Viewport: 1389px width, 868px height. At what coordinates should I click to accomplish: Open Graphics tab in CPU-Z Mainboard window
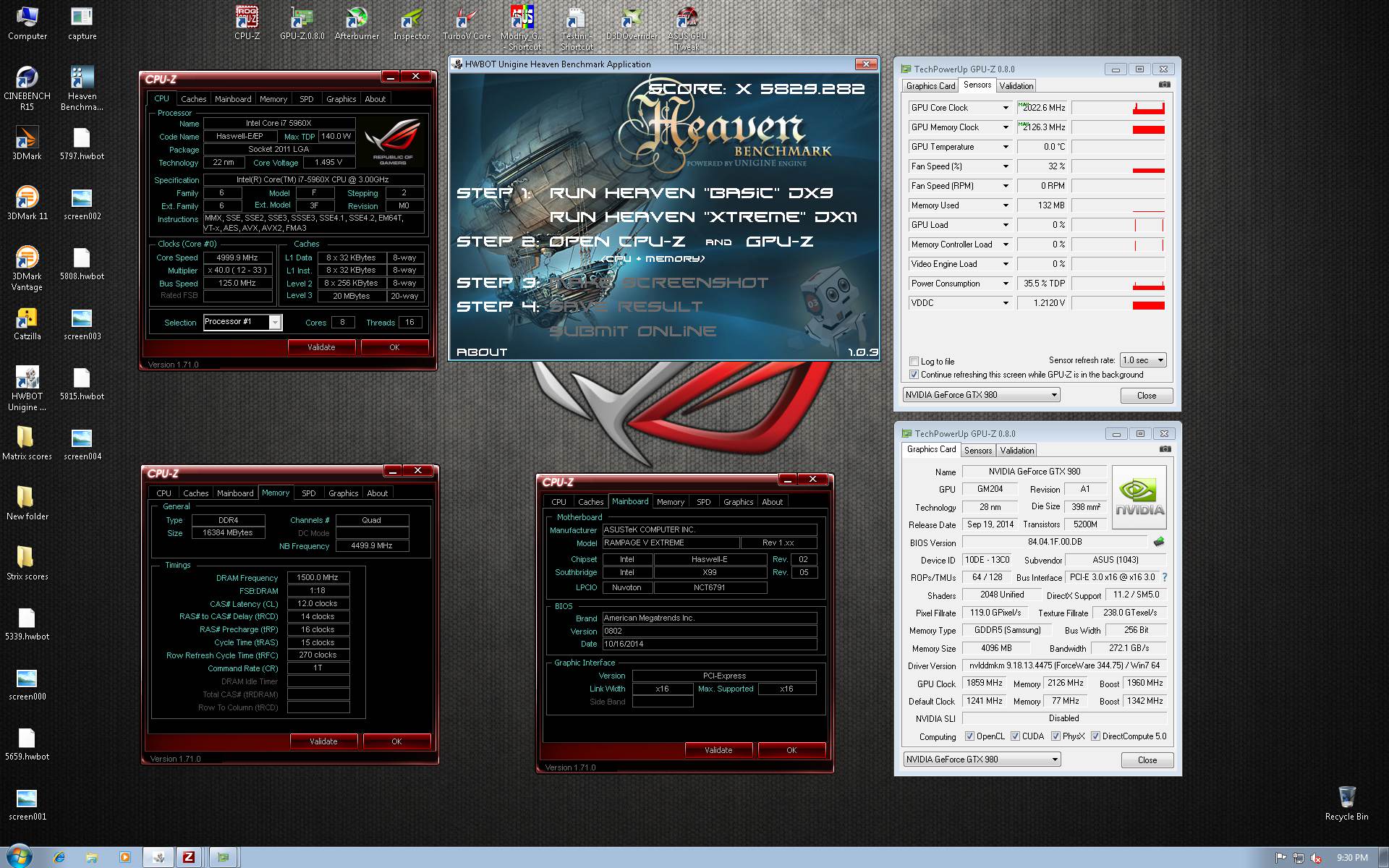738,502
